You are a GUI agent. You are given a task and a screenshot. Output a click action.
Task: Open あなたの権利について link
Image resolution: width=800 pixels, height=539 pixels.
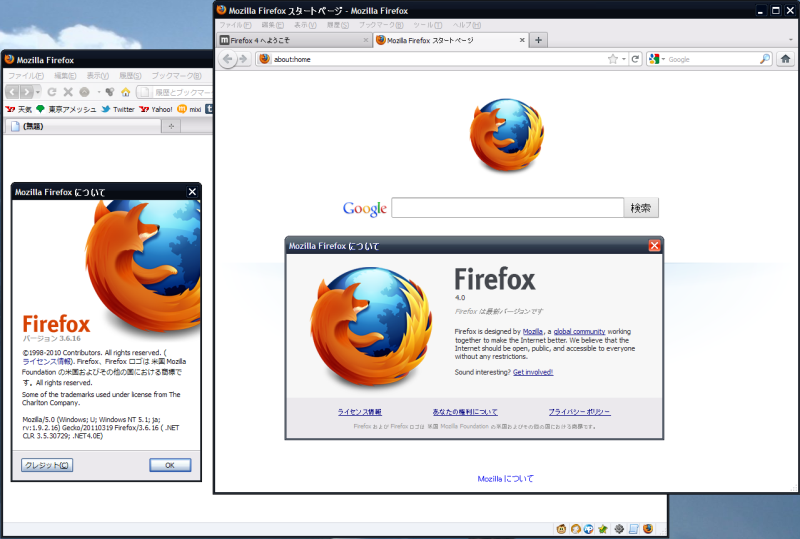point(465,412)
